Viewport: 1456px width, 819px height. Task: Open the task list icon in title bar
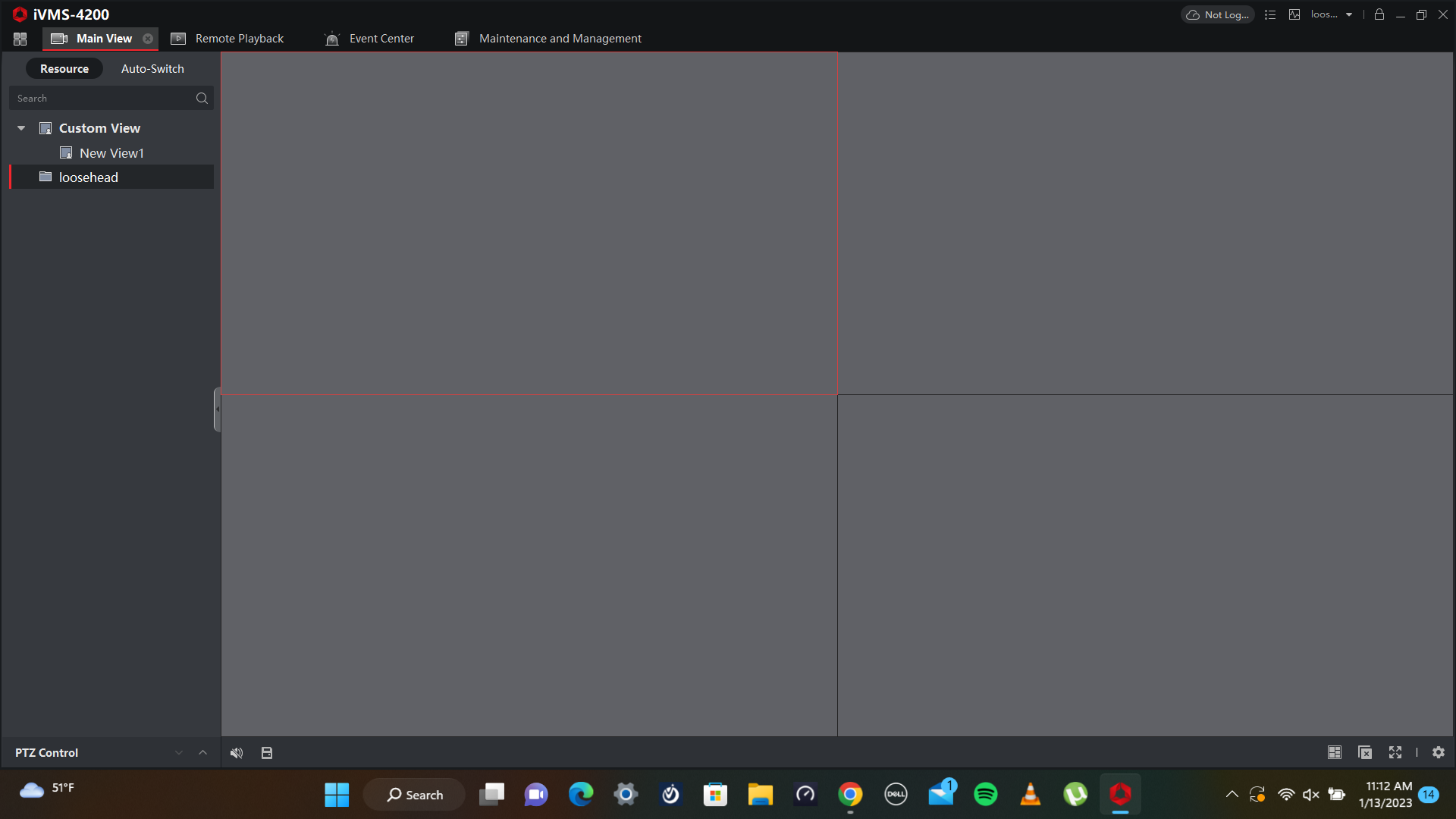[1270, 14]
